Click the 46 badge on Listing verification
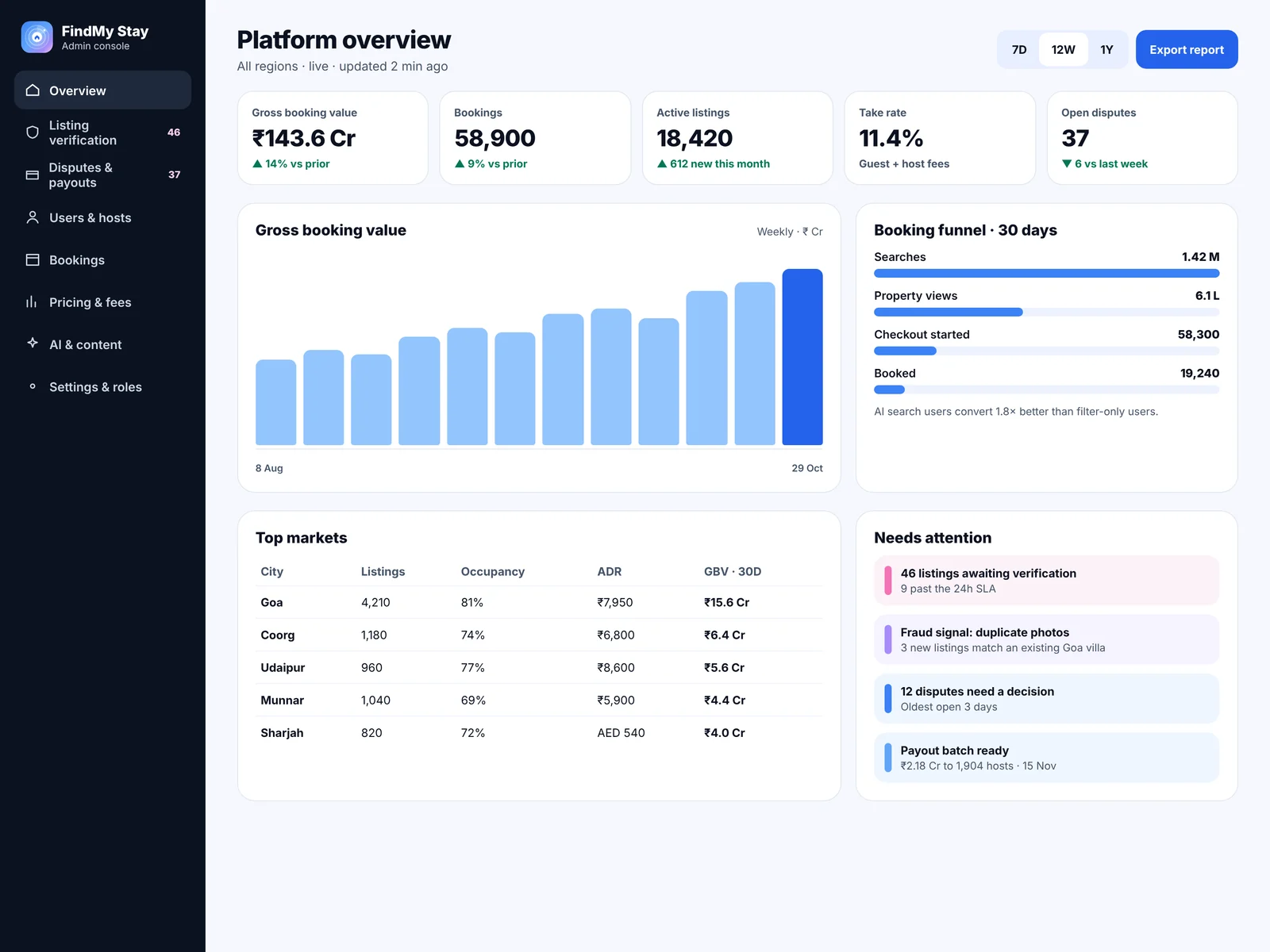The image size is (1270, 952). coord(174,132)
